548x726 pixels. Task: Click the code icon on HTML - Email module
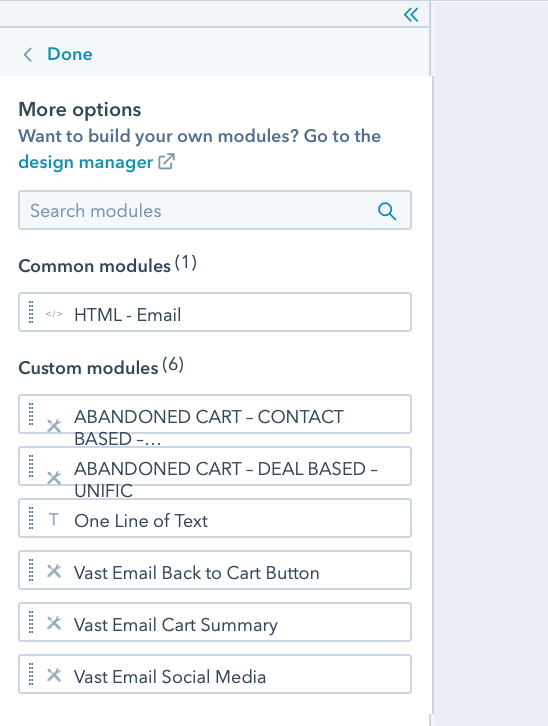(x=54, y=314)
